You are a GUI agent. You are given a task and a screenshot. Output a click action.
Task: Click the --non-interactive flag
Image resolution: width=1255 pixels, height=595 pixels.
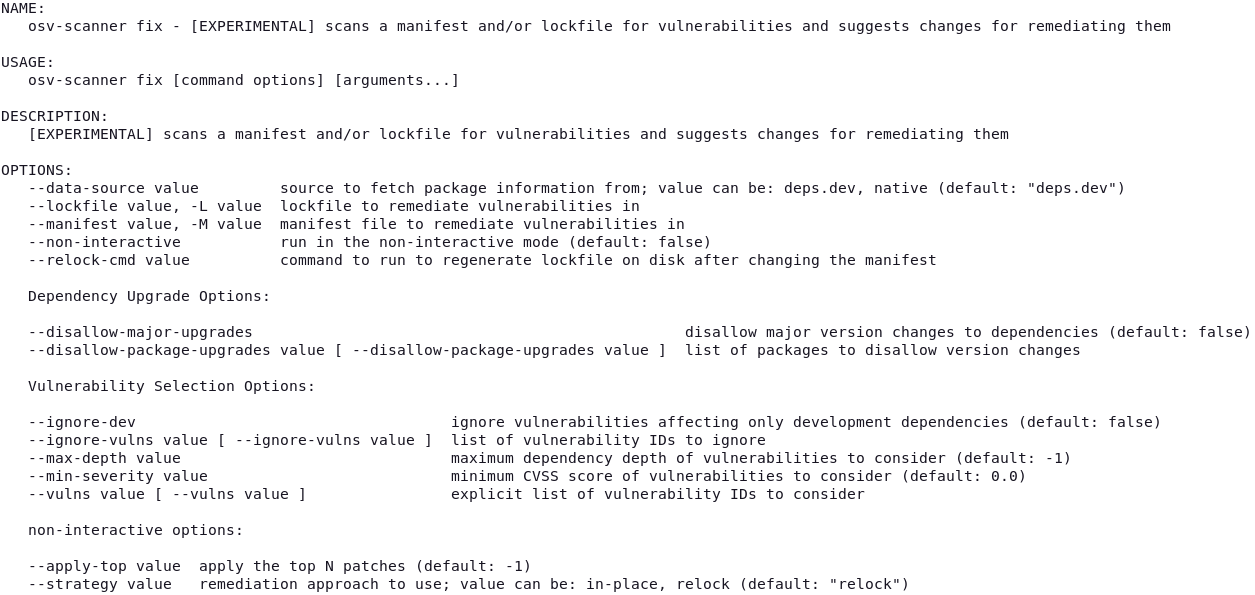coord(104,242)
